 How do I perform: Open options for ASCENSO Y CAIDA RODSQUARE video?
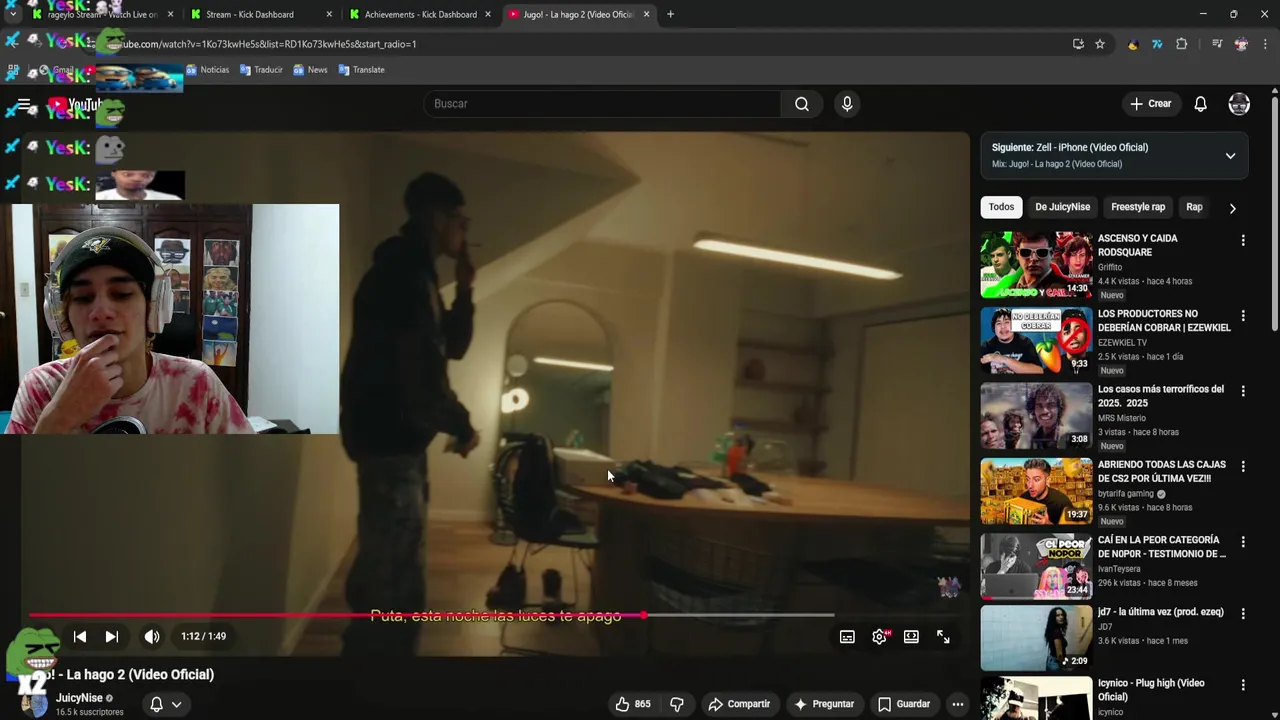1243,240
